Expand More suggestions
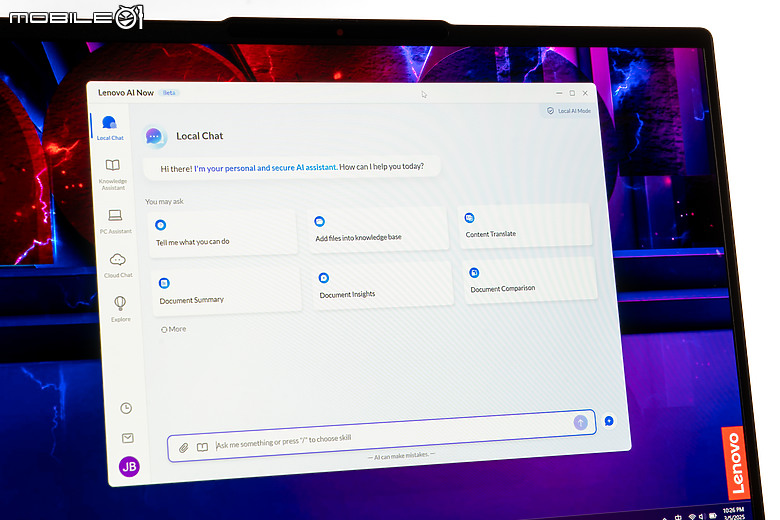780x520 pixels. point(174,329)
